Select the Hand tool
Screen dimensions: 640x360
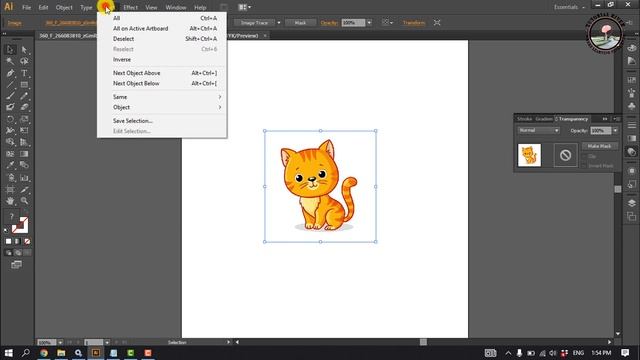pos(10,201)
